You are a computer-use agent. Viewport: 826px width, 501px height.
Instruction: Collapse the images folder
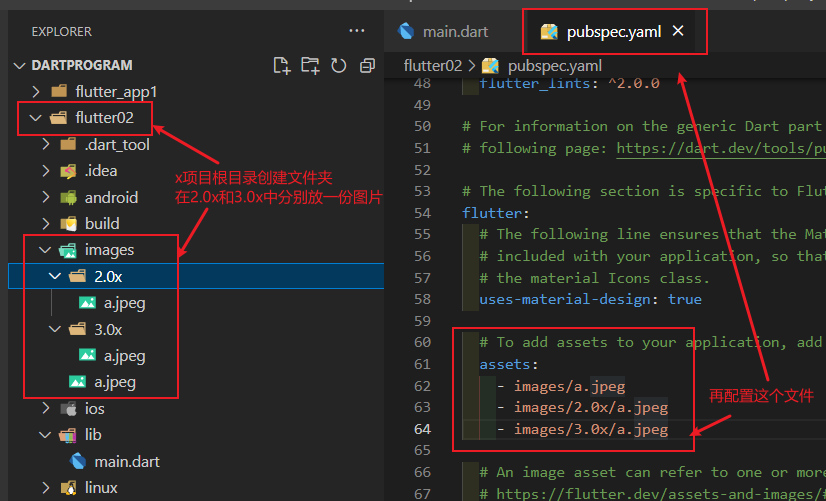(x=45, y=250)
